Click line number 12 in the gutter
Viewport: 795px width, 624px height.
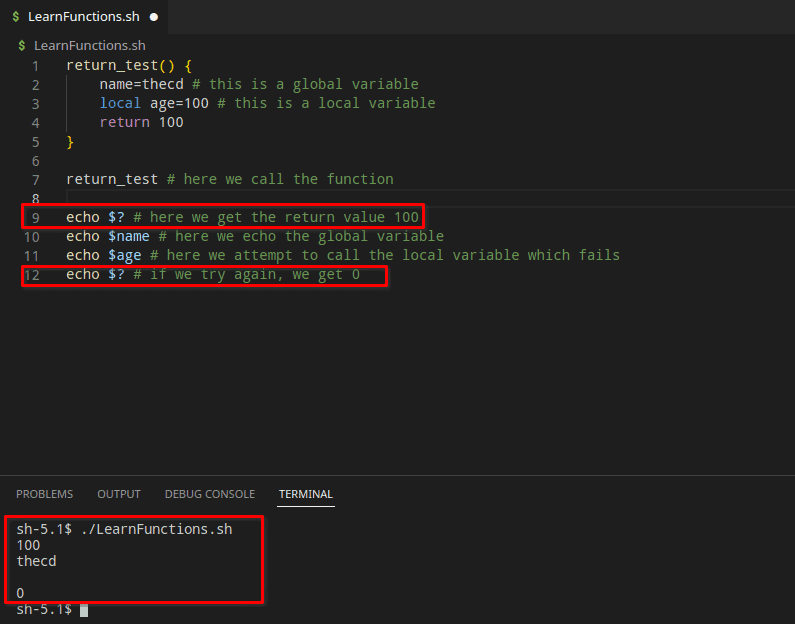click(31, 275)
